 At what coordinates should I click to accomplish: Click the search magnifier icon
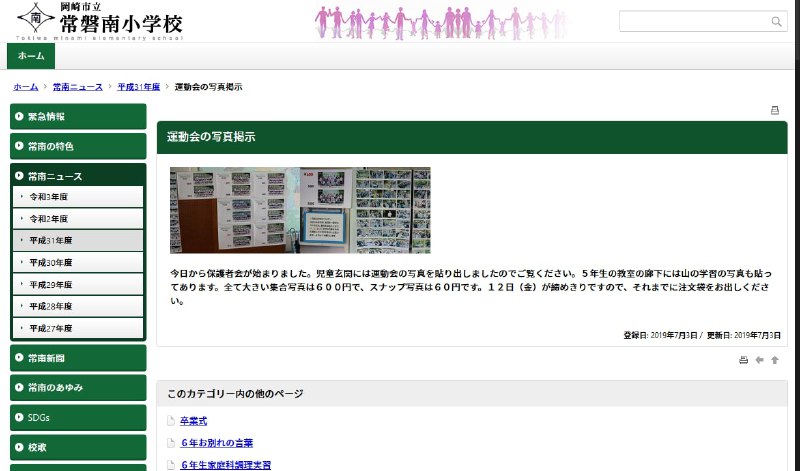pos(776,22)
